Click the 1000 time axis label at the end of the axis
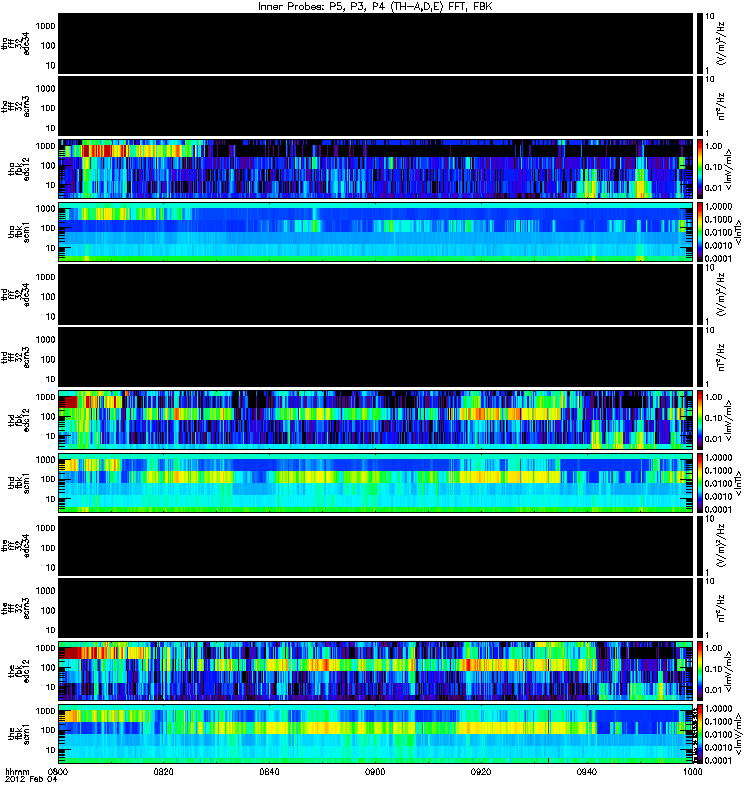750x800 pixels. pos(692,772)
